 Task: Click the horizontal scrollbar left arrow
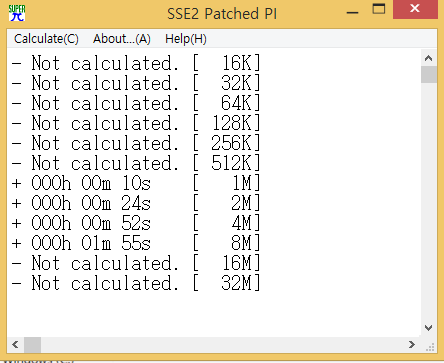(x=15, y=344)
